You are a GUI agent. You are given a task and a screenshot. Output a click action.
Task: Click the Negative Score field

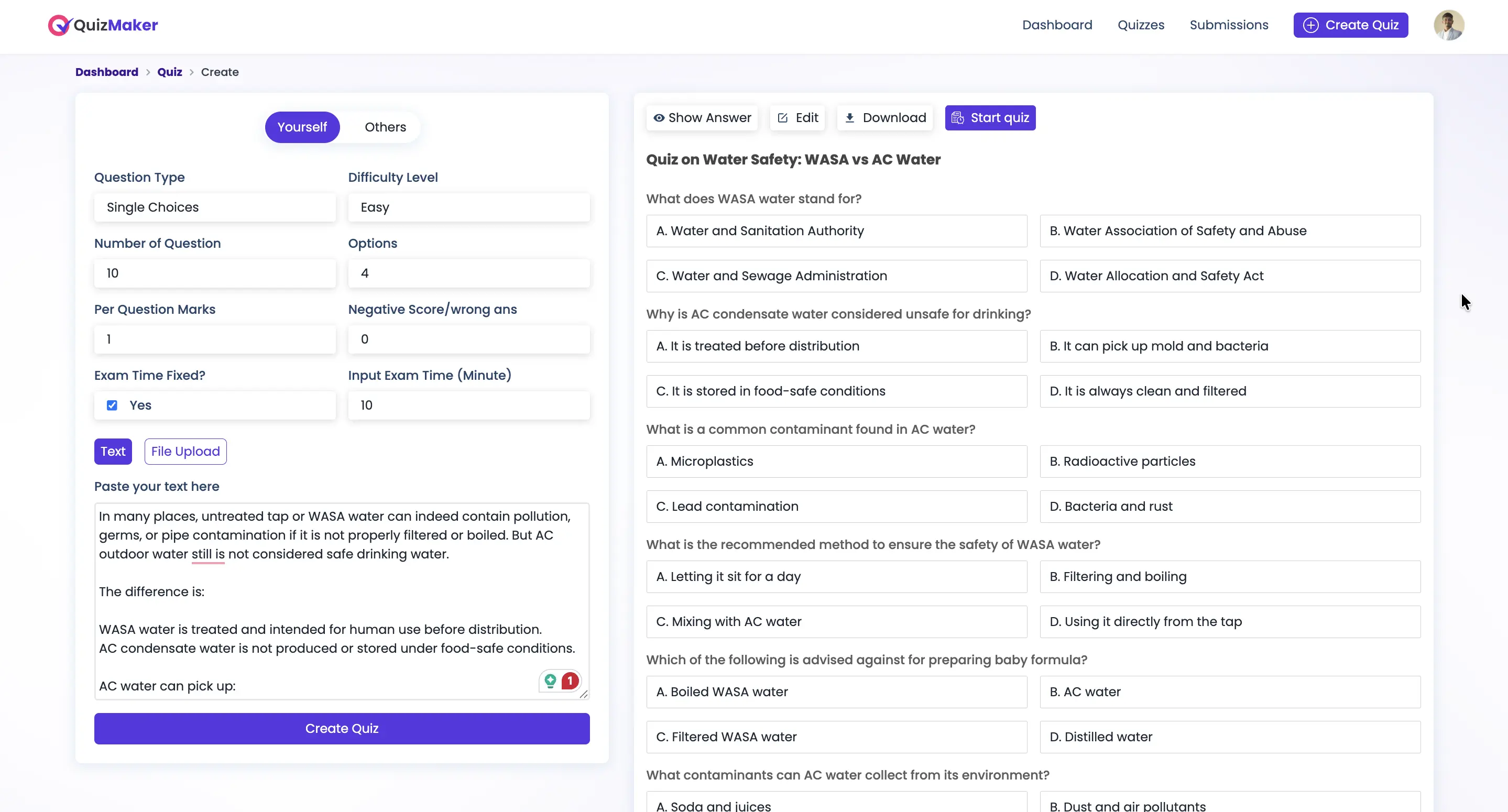469,339
